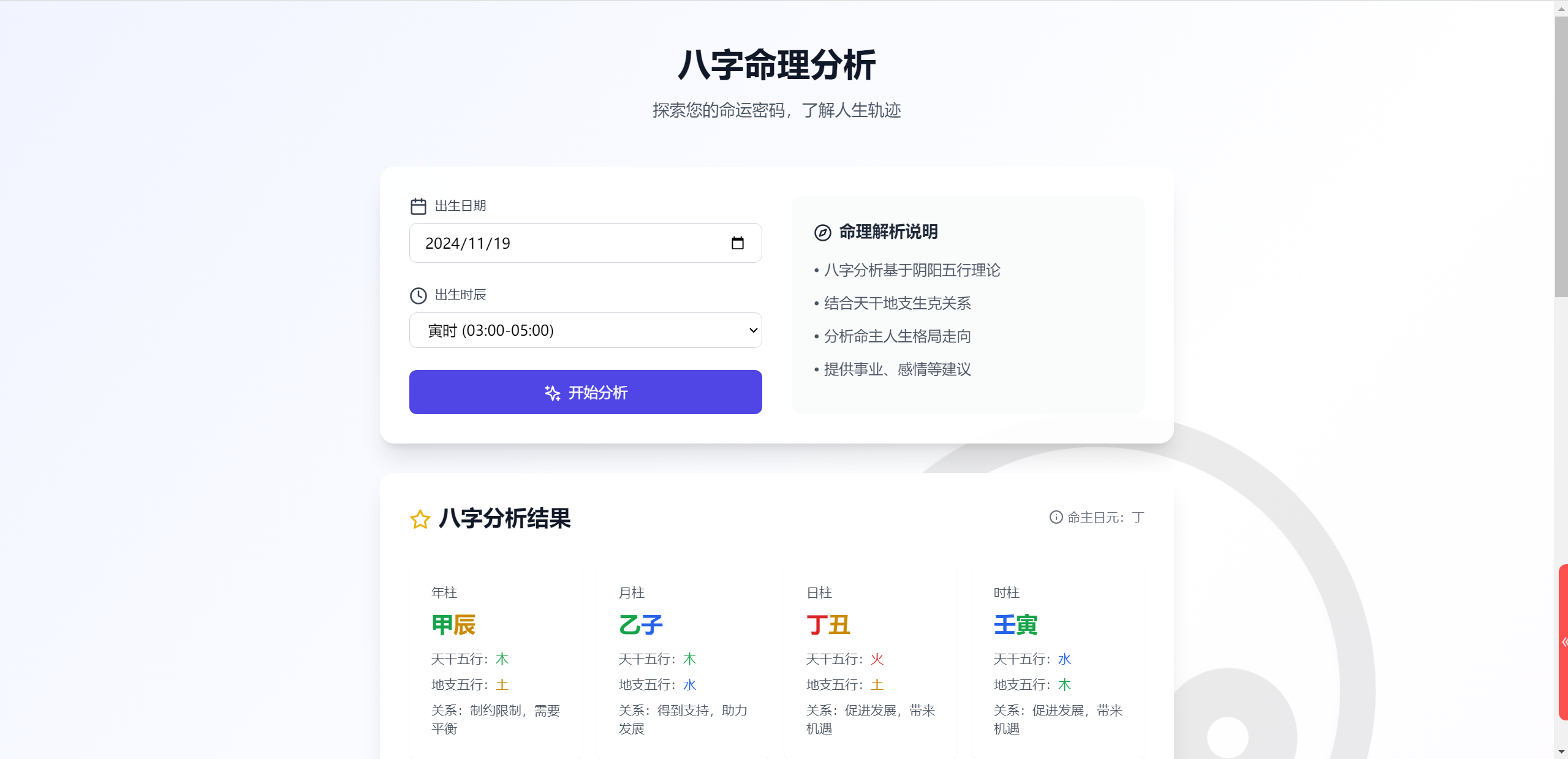Click 天干五行: 木 in the 年柱 card
The height and width of the screenshot is (759, 1568).
coord(470,659)
